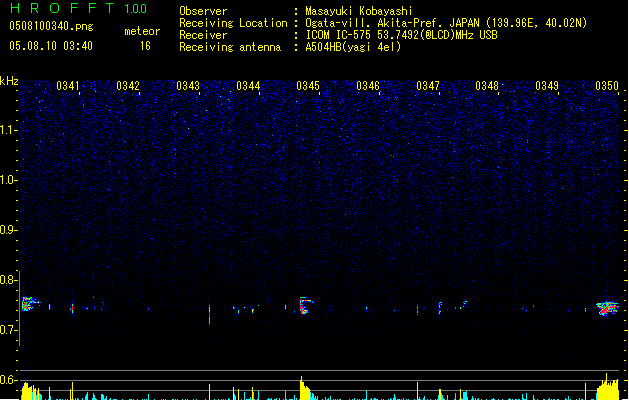This screenshot has width=629, height=400.
Task: Click the yellow power block below 0350
Action: click(608, 387)
